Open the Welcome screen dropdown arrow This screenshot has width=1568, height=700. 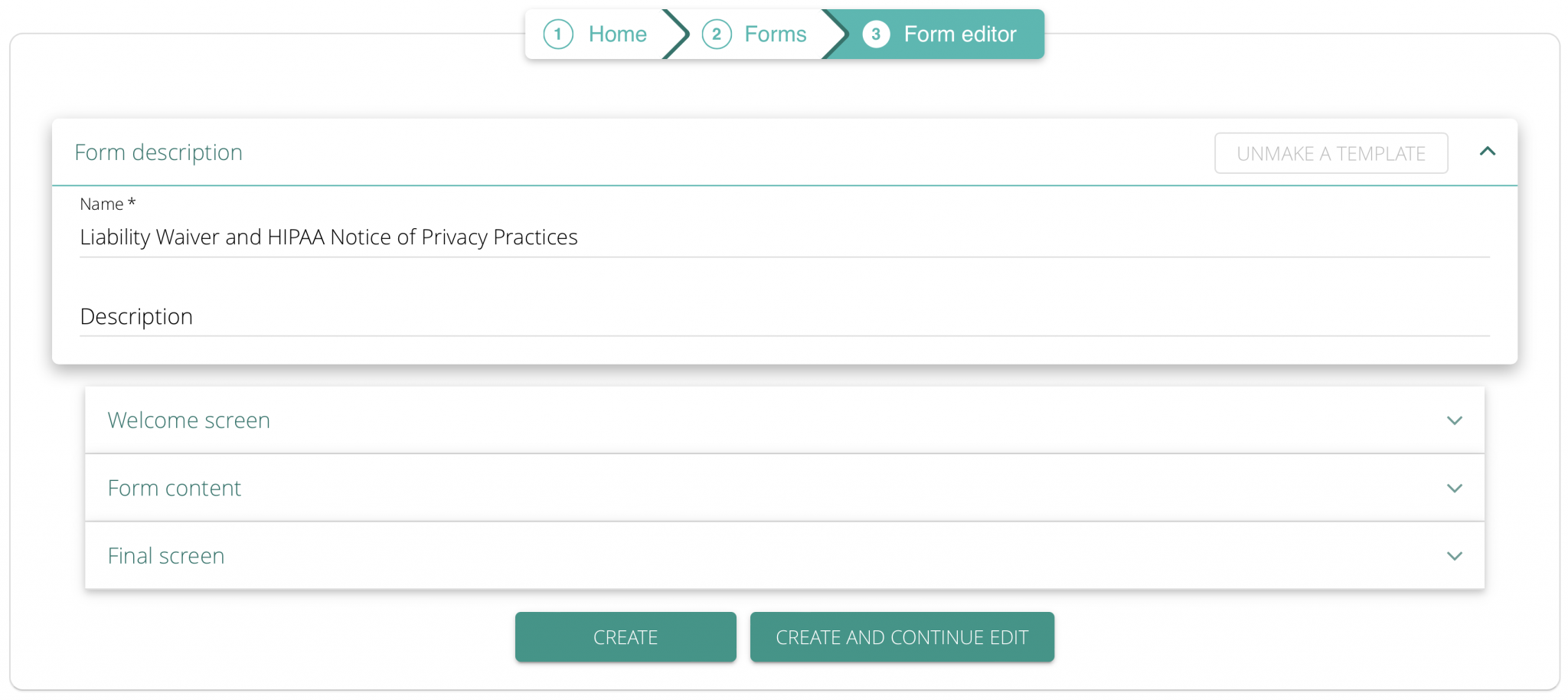coord(1454,420)
